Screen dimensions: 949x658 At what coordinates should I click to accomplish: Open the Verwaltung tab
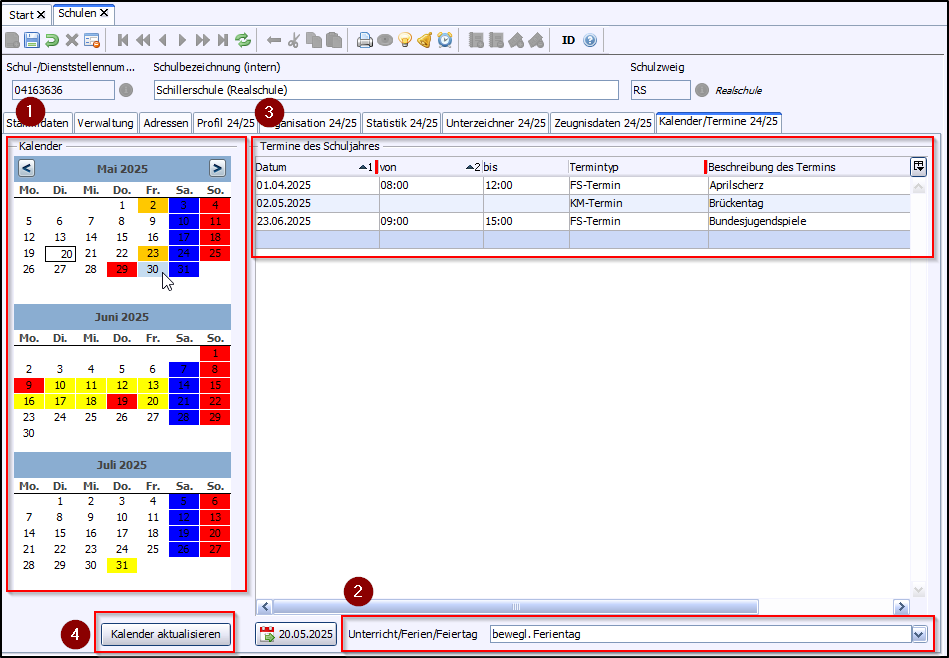tap(106, 123)
